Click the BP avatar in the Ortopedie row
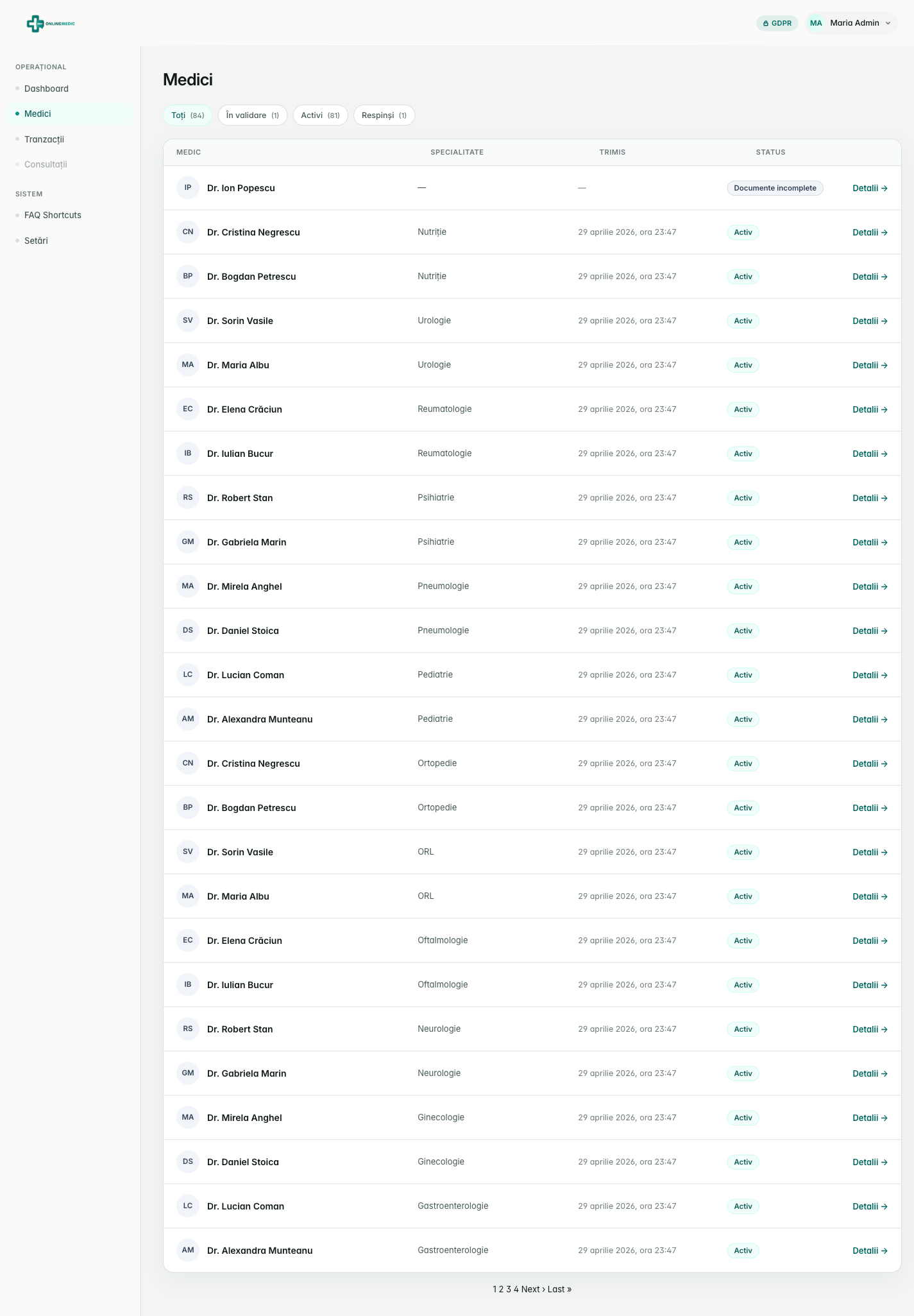Viewport: 914px width, 1316px height. pos(188,808)
